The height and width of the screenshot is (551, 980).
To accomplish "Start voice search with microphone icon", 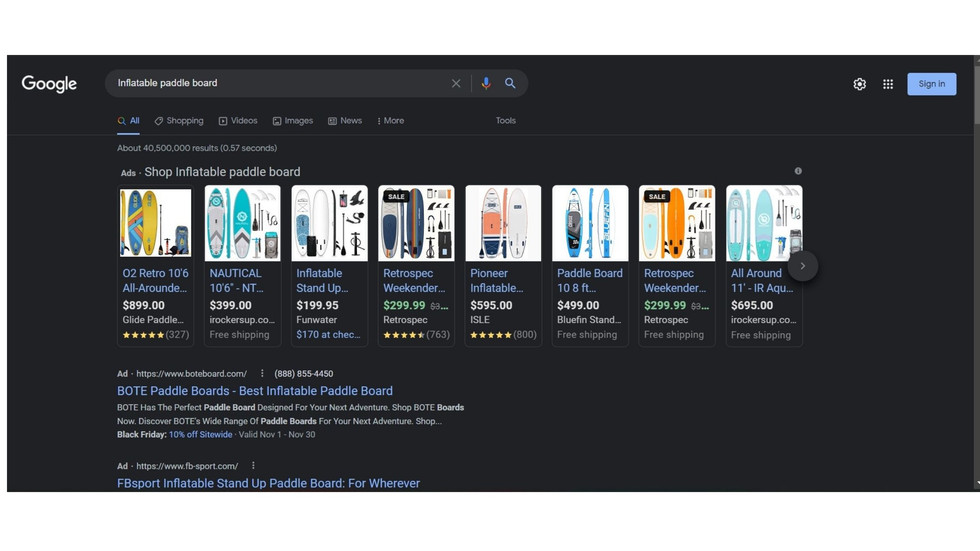I will coord(486,84).
